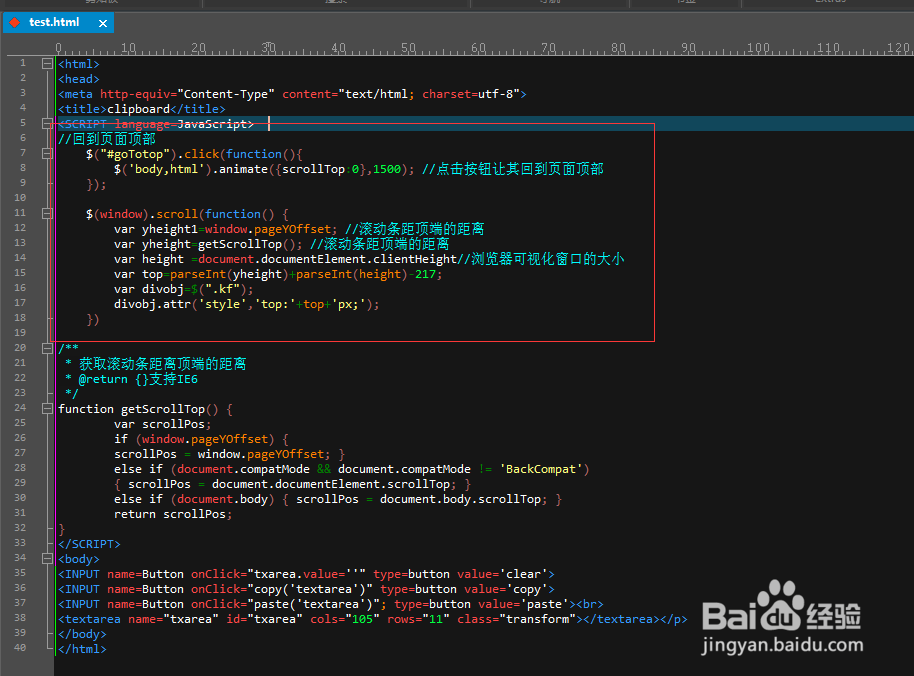Click the closing </html> tag
Screen dimensions: 914x676
82,649
